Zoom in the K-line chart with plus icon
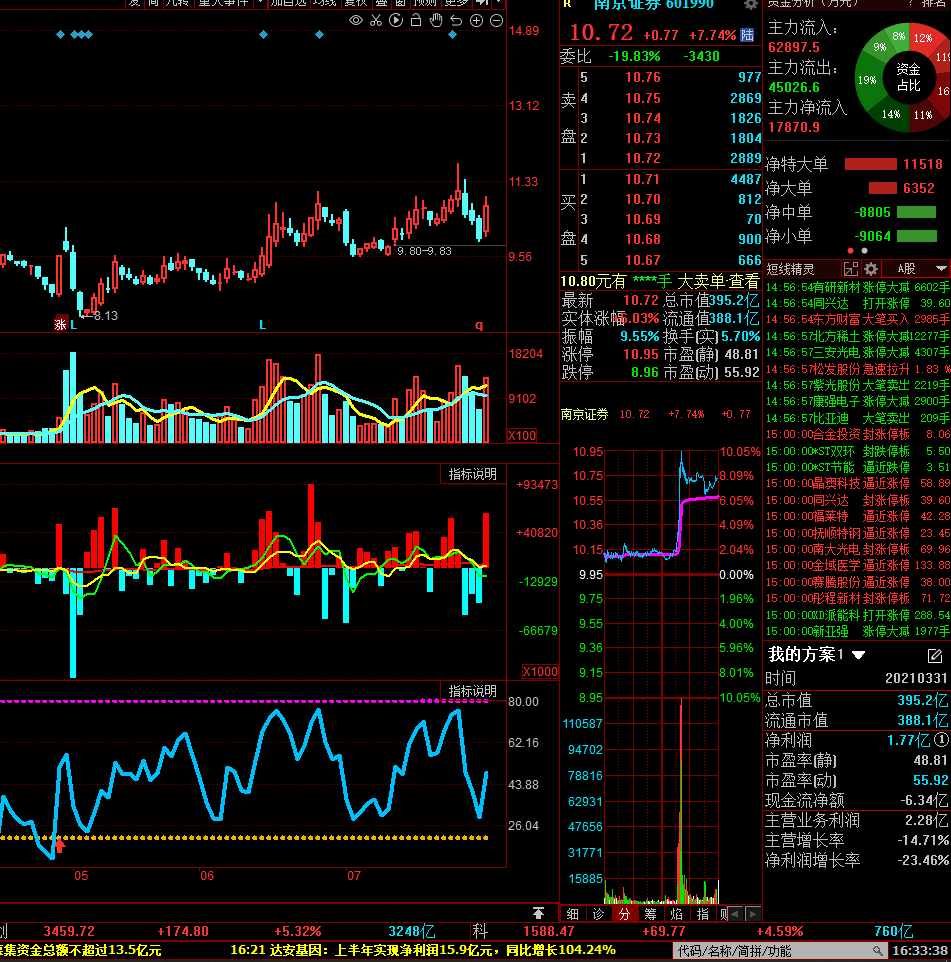951x962 pixels. point(476,20)
